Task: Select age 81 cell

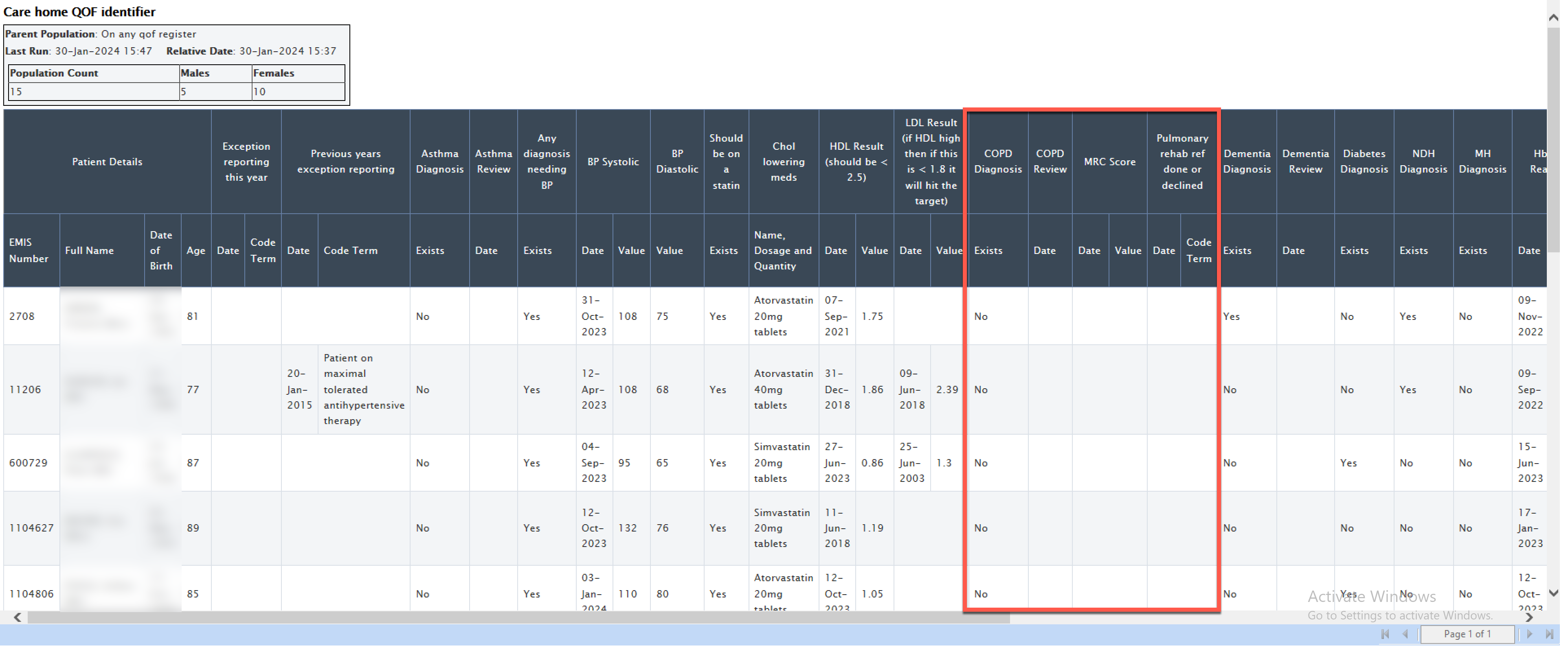Action: click(x=196, y=316)
